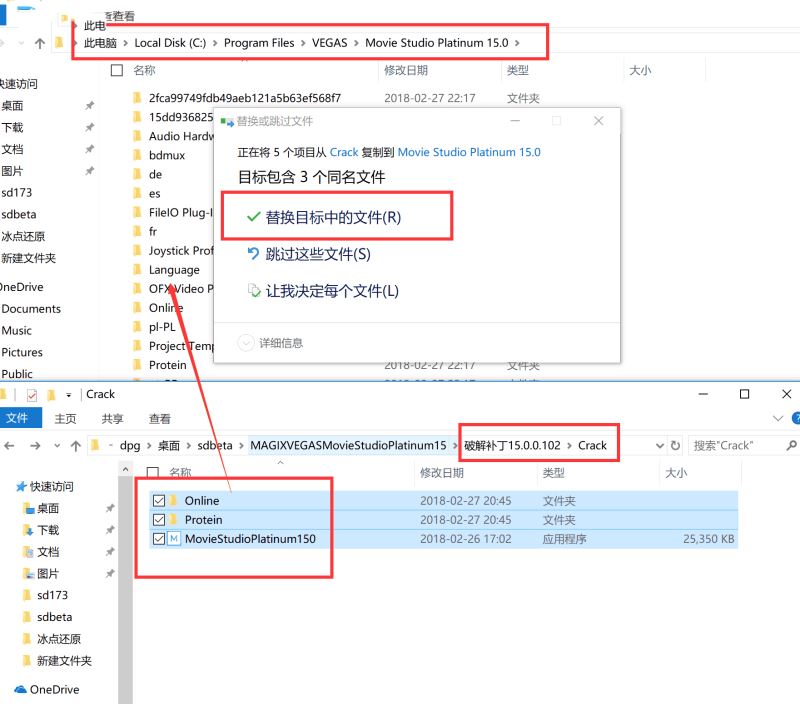Viewport: 800px width, 704px height.
Task: Toggle select-all checkbox in upper window header
Action: click(x=117, y=70)
